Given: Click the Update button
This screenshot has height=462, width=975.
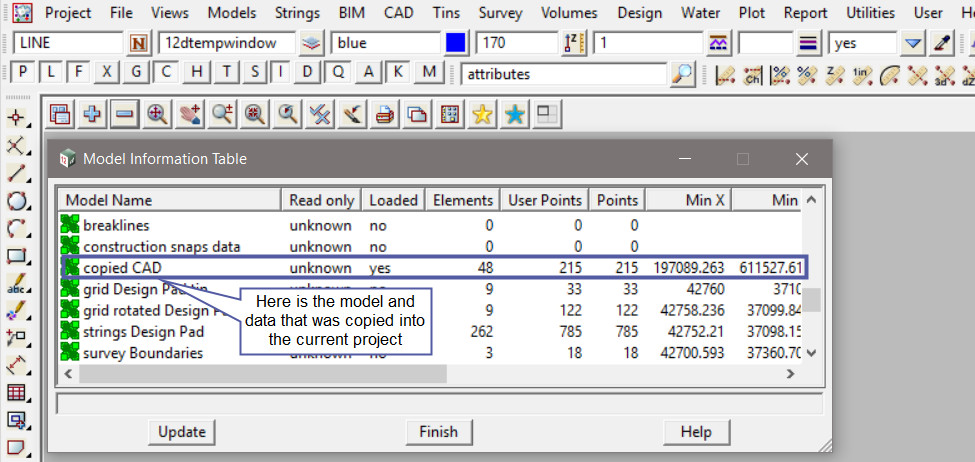Looking at the screenshot, I should point(182,432).
